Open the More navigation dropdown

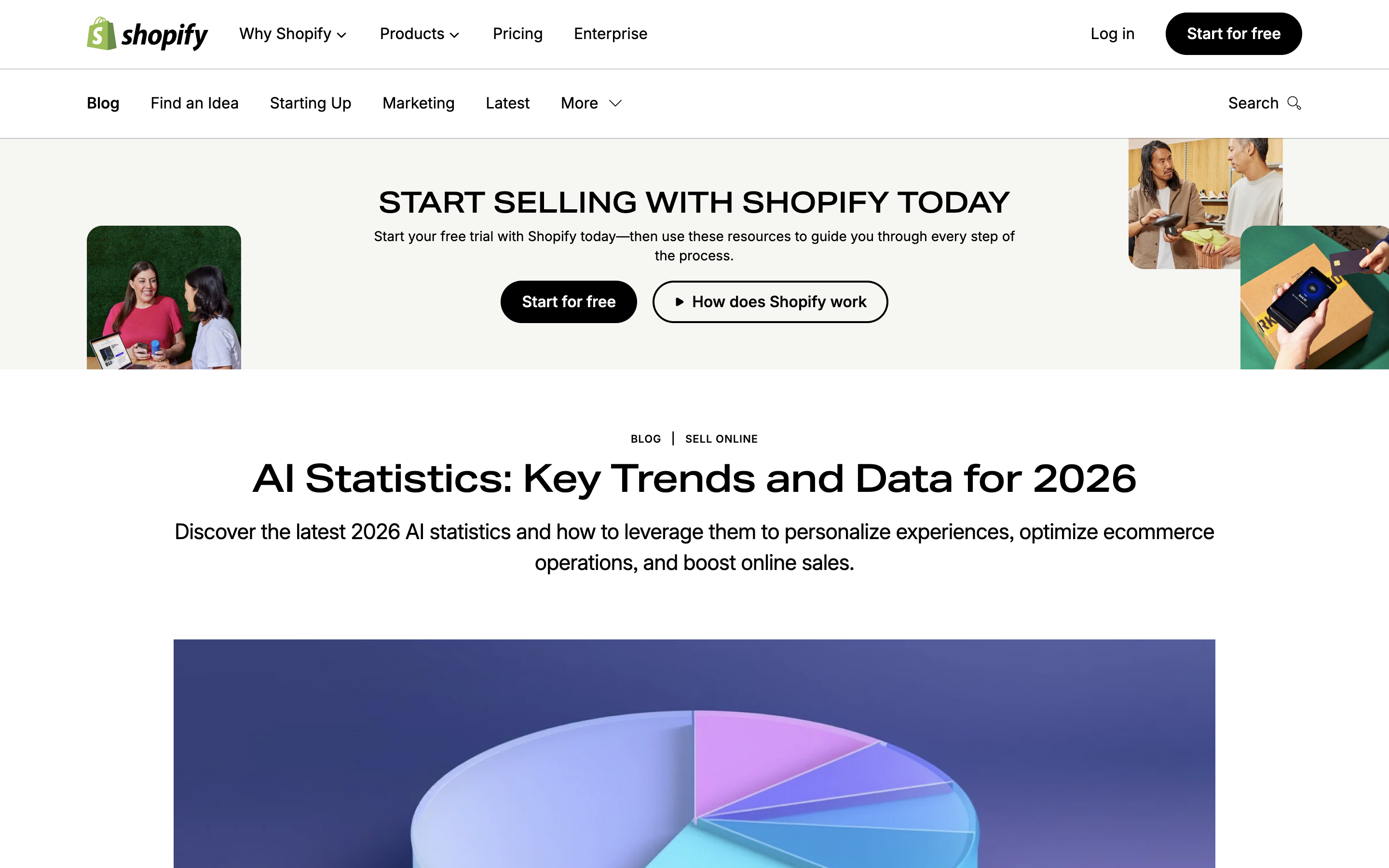[x=590, y=103]
